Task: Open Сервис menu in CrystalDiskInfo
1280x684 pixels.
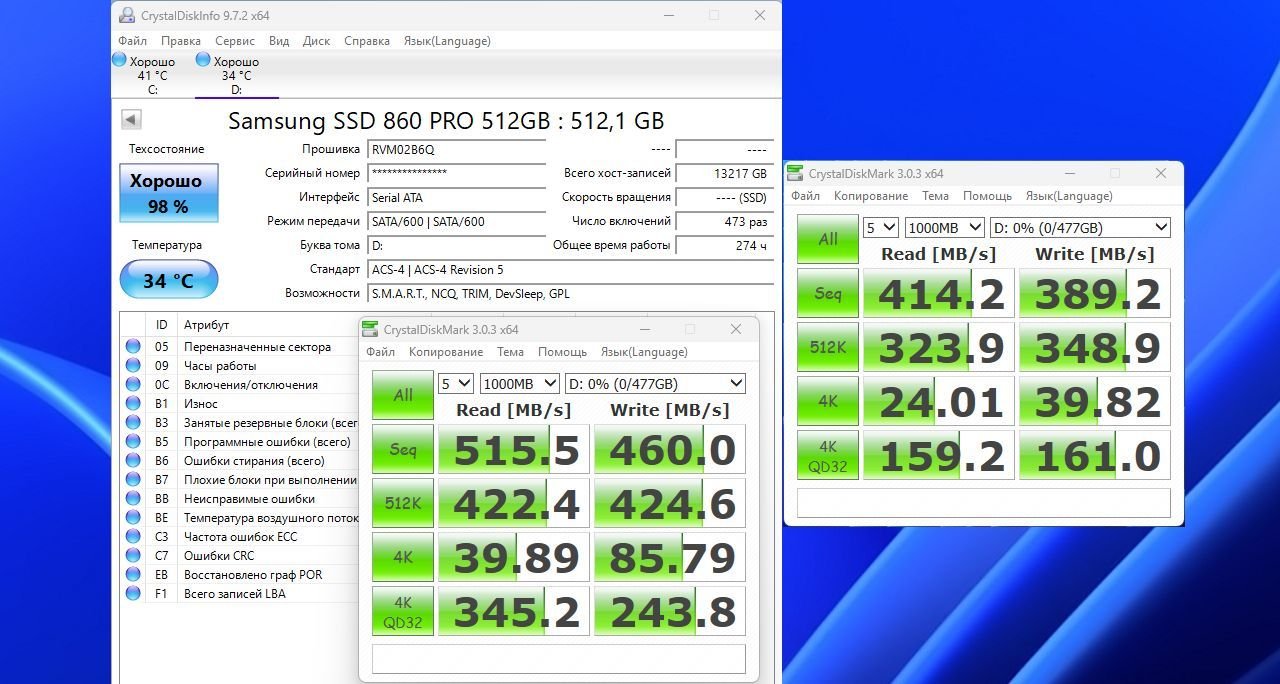Action: 235,41
